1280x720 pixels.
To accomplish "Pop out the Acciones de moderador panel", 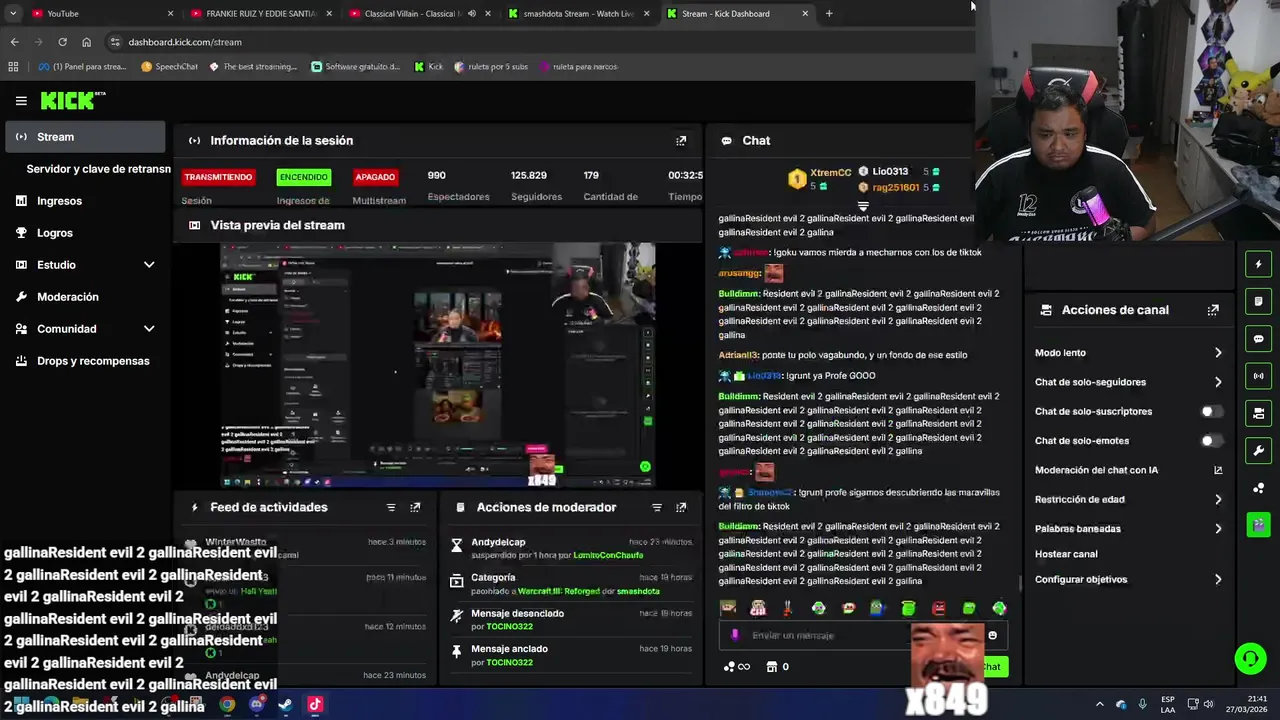I will pos(681,508).
